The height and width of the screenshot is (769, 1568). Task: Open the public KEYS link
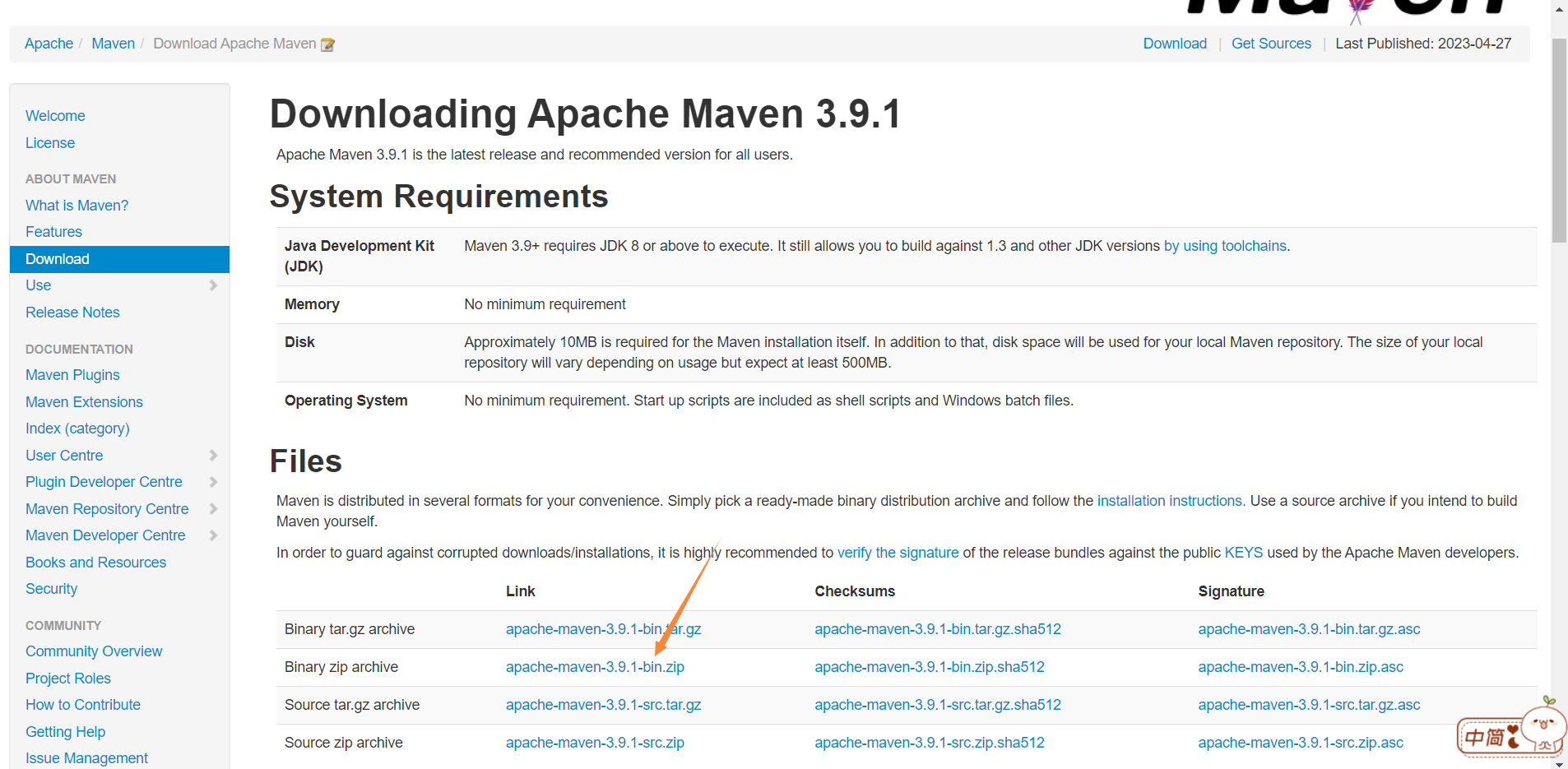pos(1243,553)
